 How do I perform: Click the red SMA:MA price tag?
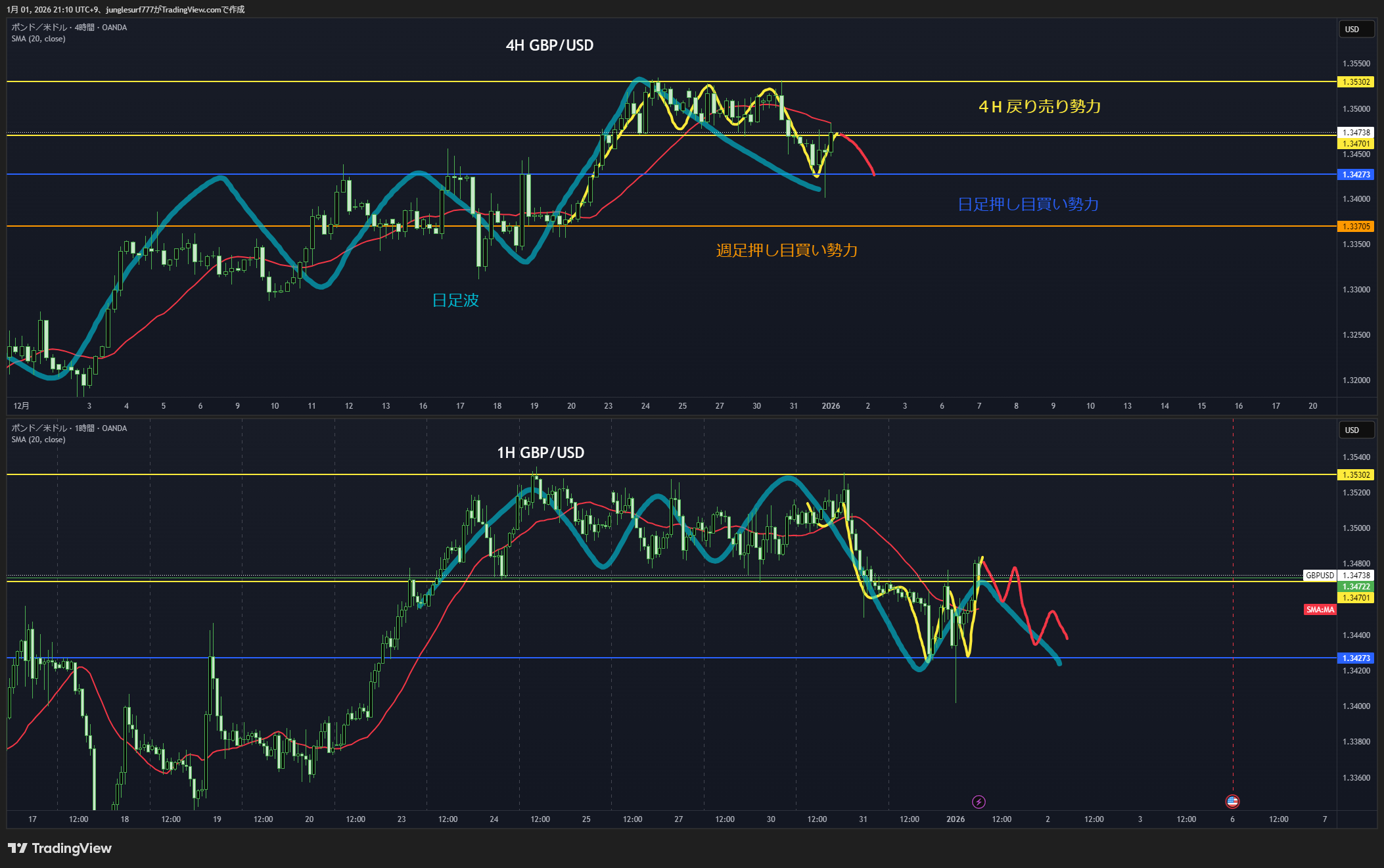click(x=1320, y=610)
